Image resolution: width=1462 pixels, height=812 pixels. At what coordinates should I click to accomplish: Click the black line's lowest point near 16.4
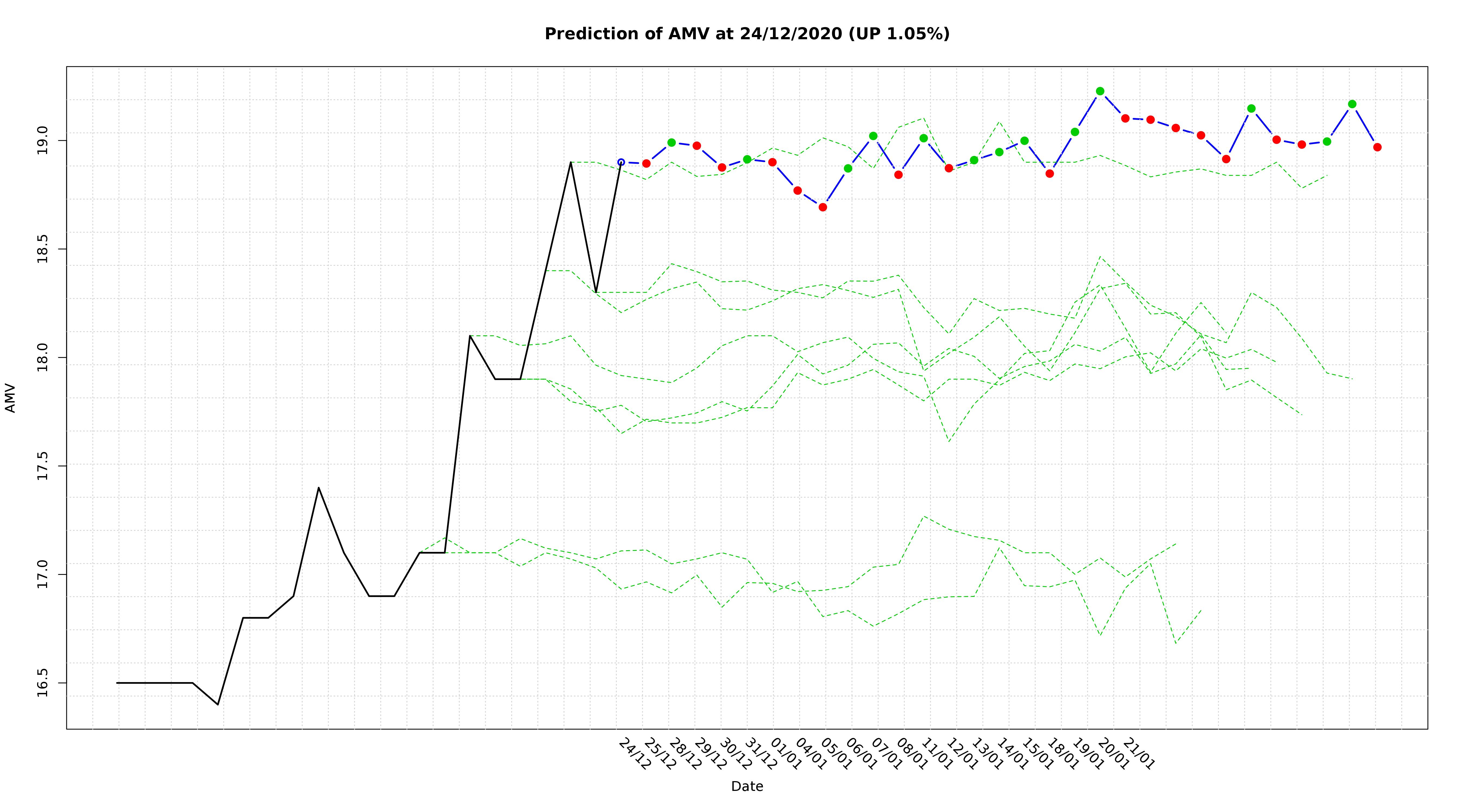(x=218, y=704)
